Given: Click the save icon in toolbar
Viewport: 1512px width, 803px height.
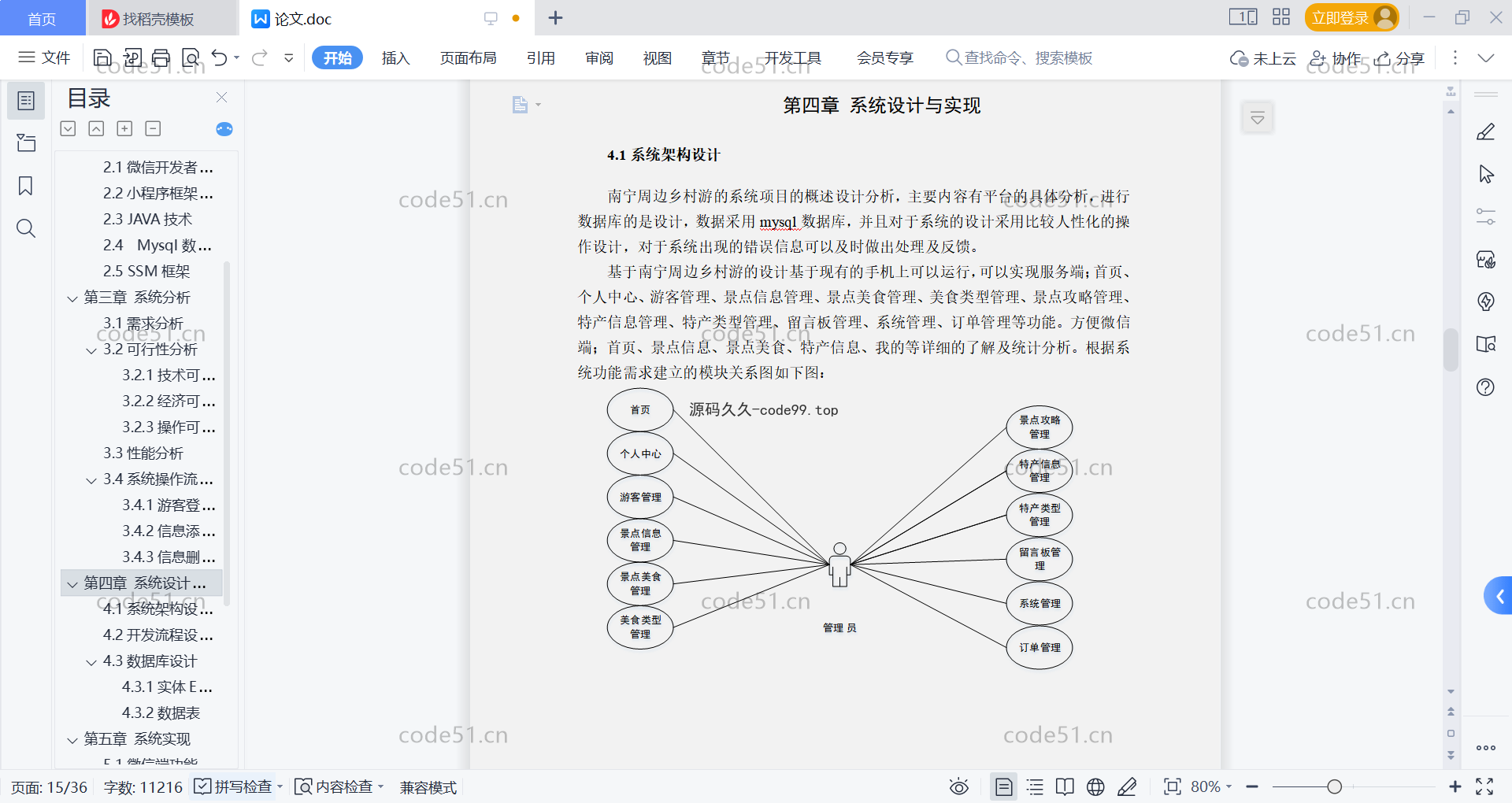Looking at the screenshot, I should (102, 57).
